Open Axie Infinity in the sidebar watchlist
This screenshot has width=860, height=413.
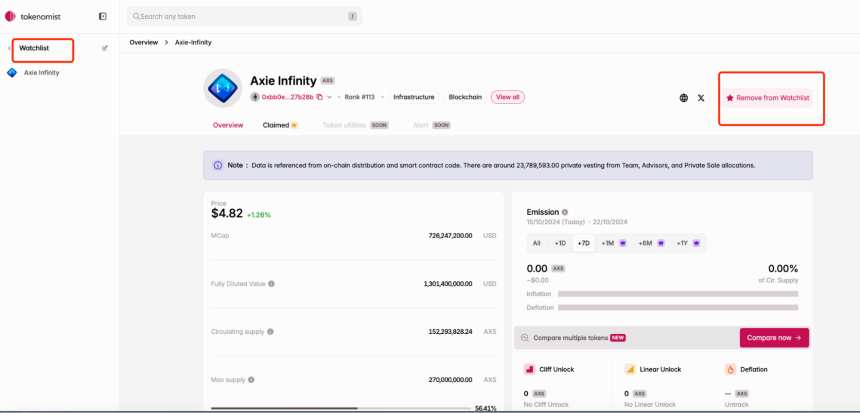(x=42, y=72)
